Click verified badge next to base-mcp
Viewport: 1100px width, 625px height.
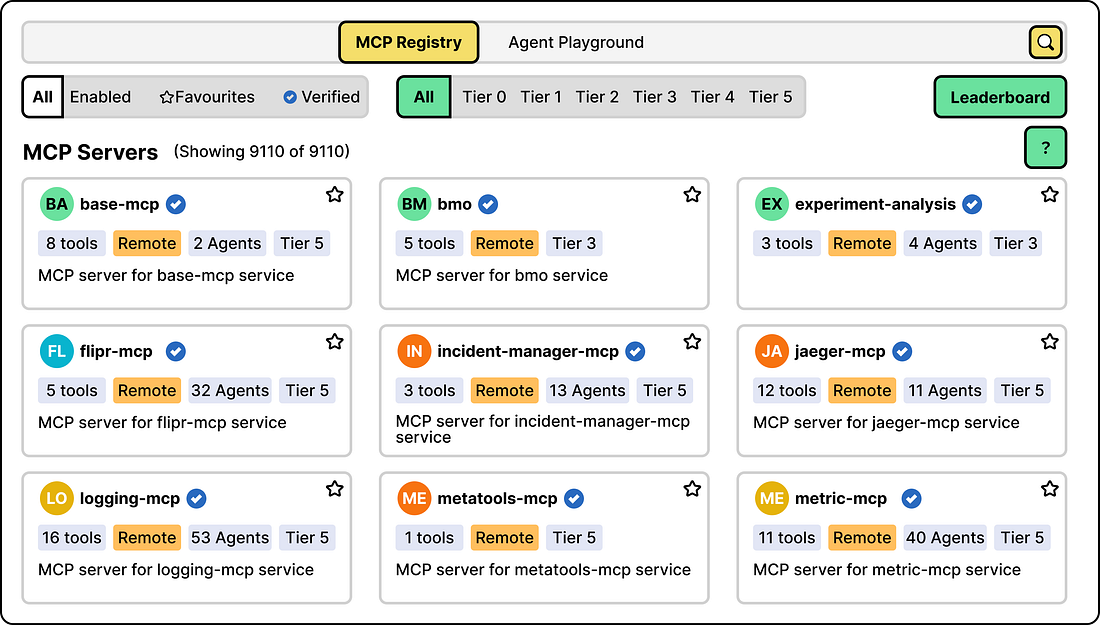(175, 204)
